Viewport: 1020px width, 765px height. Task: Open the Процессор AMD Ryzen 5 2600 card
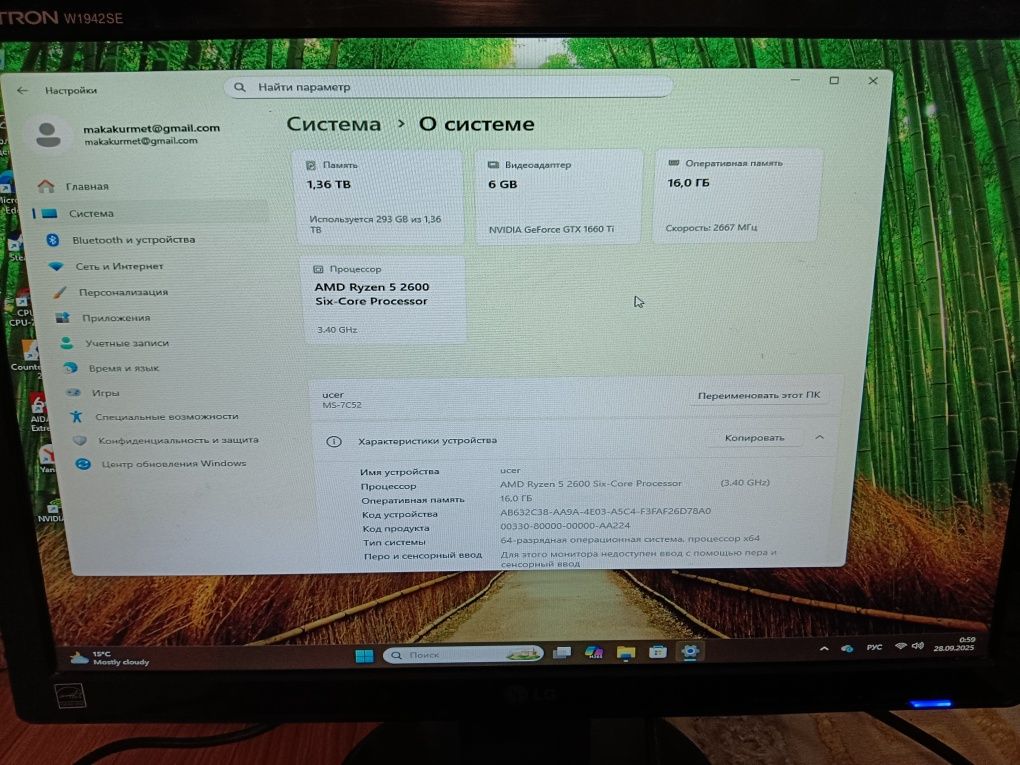385,300
